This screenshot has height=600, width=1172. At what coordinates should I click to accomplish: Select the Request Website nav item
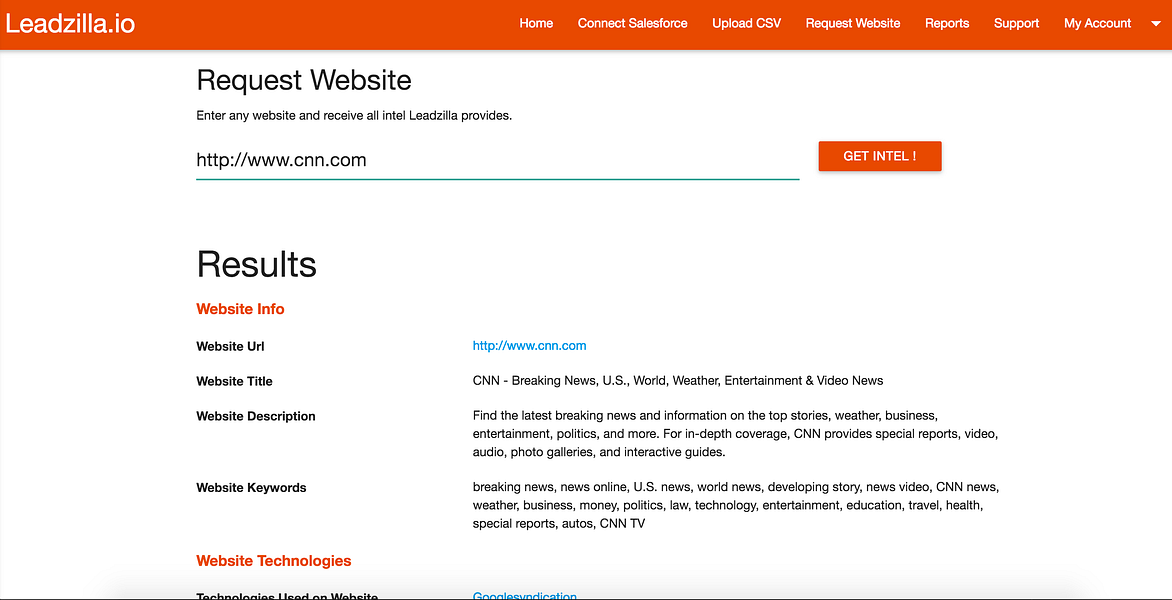coord(852,23)
